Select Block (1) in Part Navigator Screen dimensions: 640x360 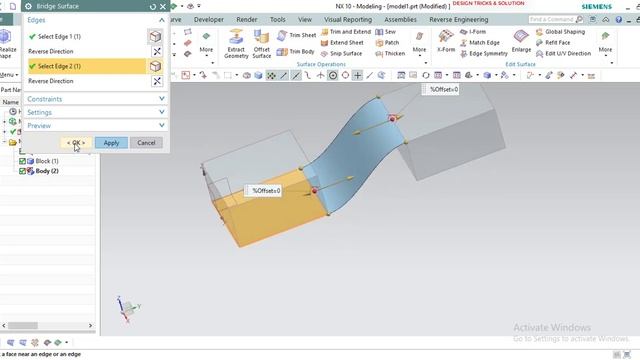[47, 161]
